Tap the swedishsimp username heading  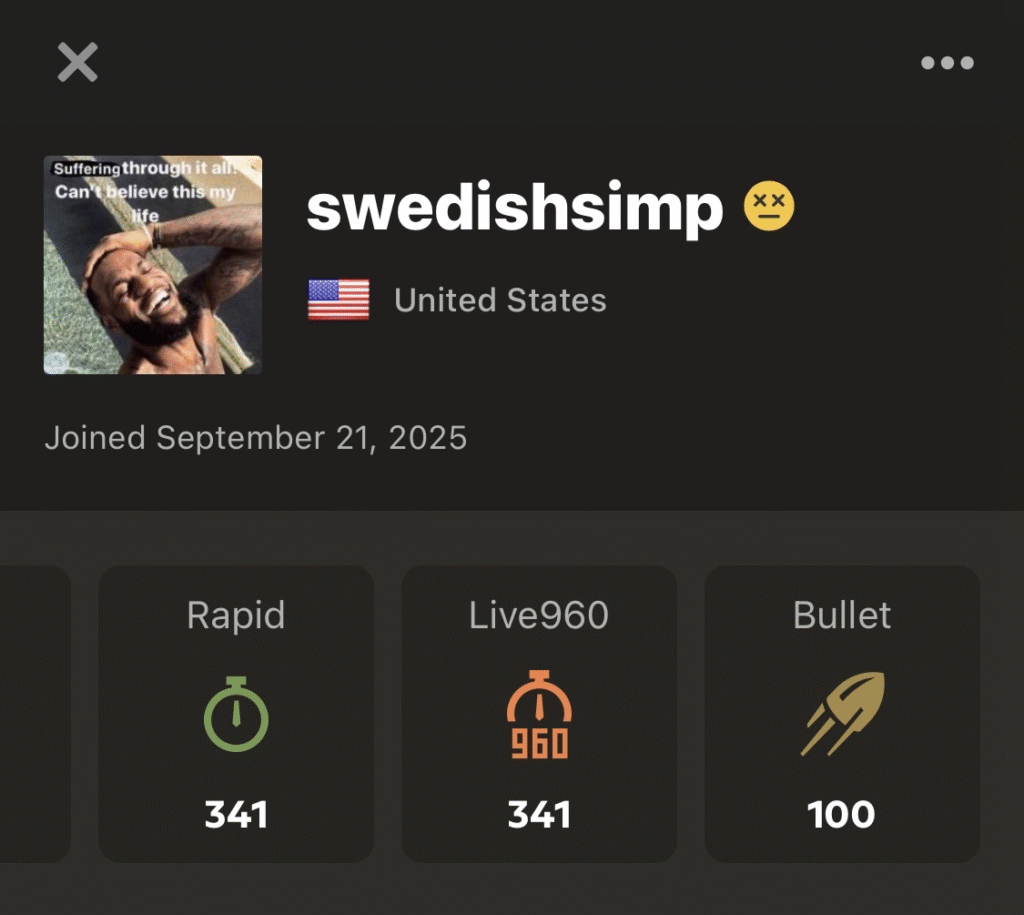point(514,208)
